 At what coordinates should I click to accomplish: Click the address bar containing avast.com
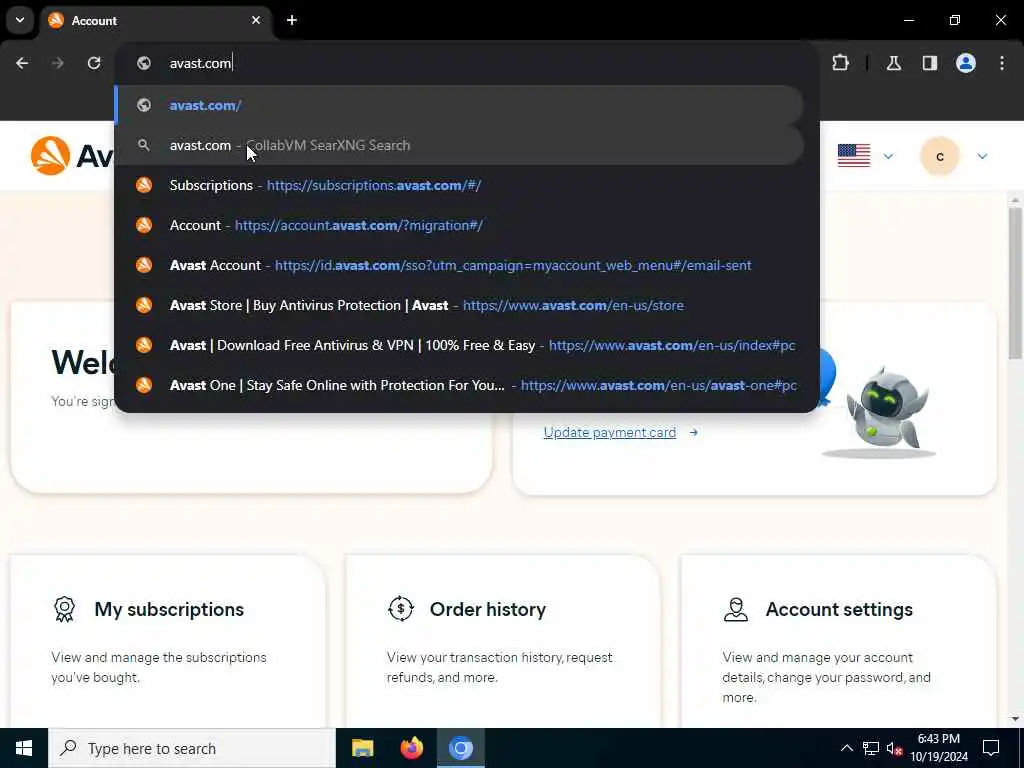(467, 63)
